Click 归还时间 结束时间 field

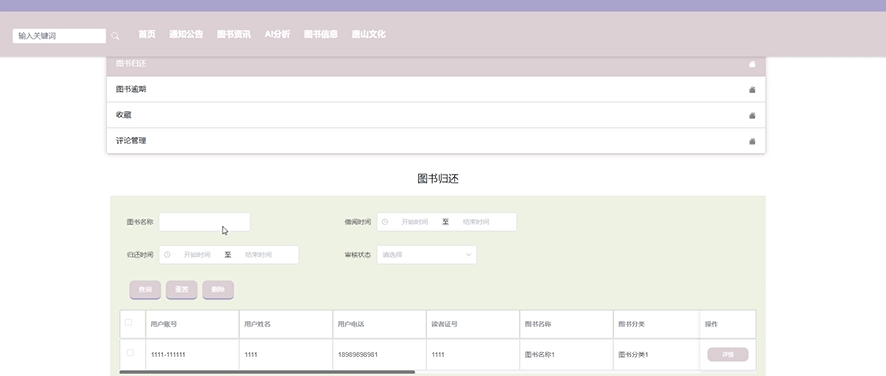click(258, 254)
